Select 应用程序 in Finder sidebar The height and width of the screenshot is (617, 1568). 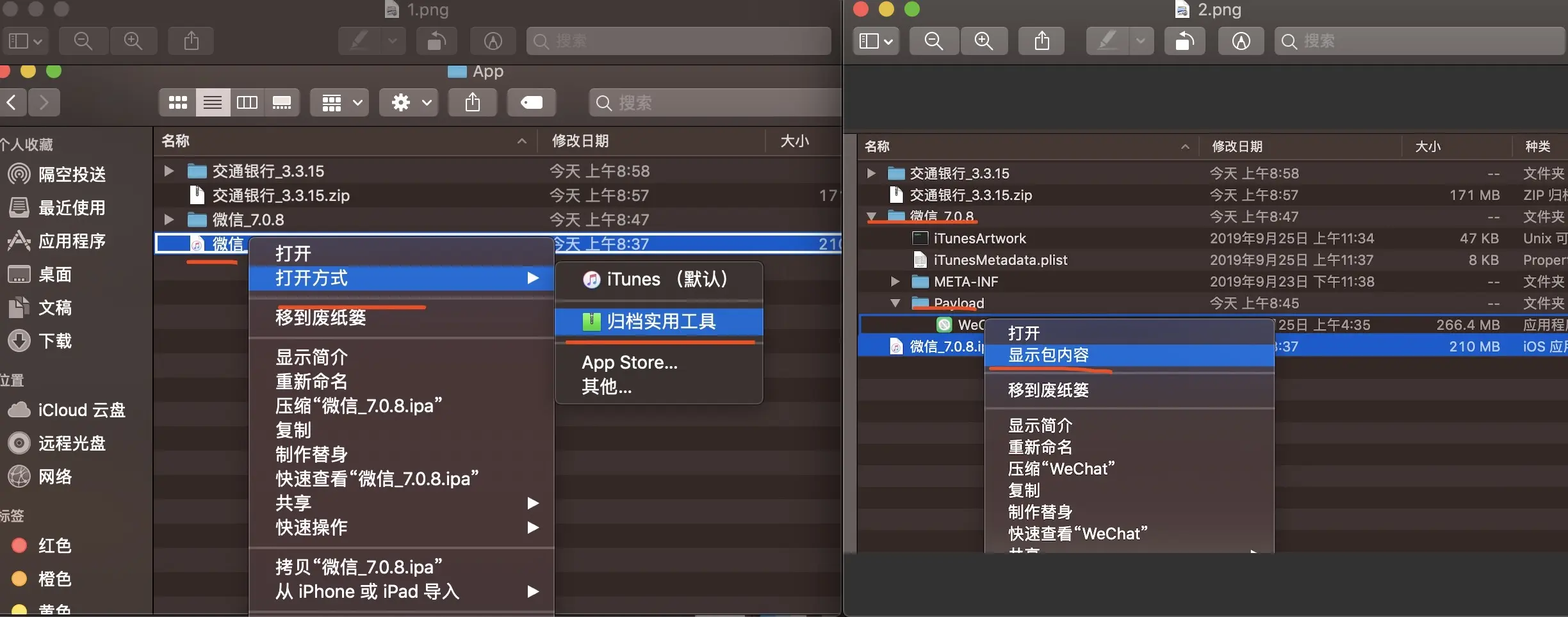tap(56, 241)
